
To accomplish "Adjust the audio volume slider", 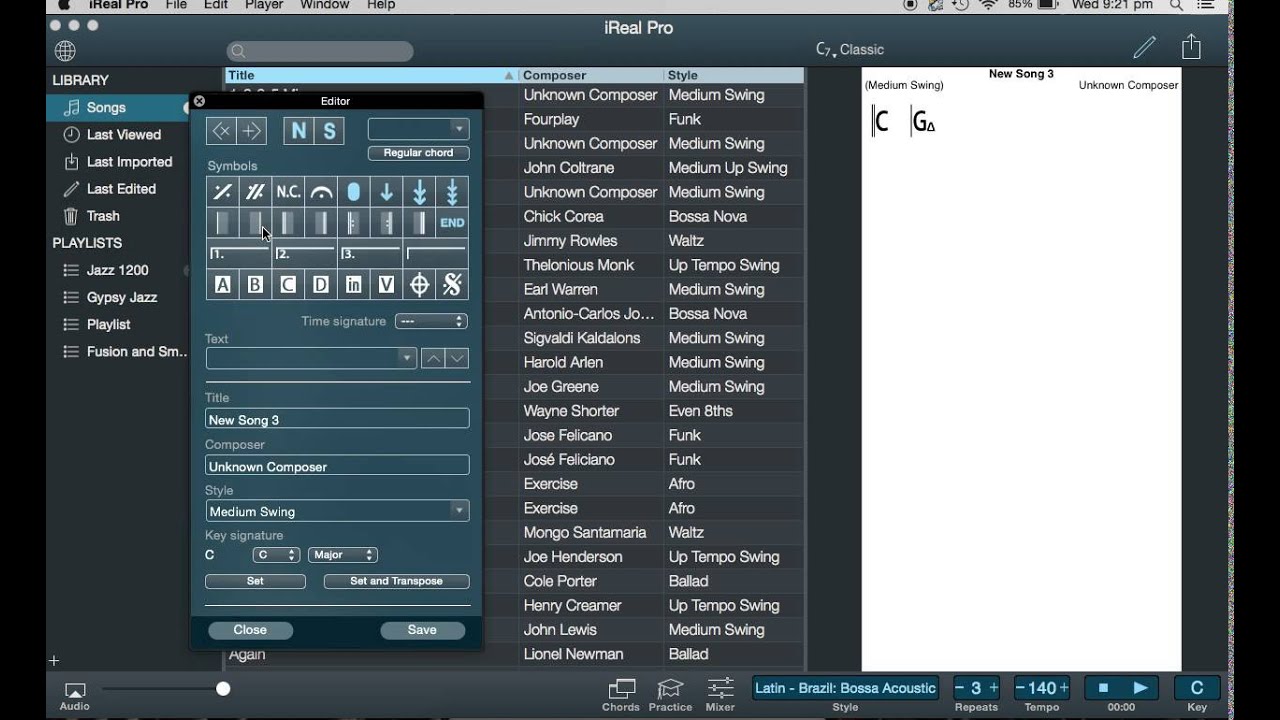I will coord(223,688).
